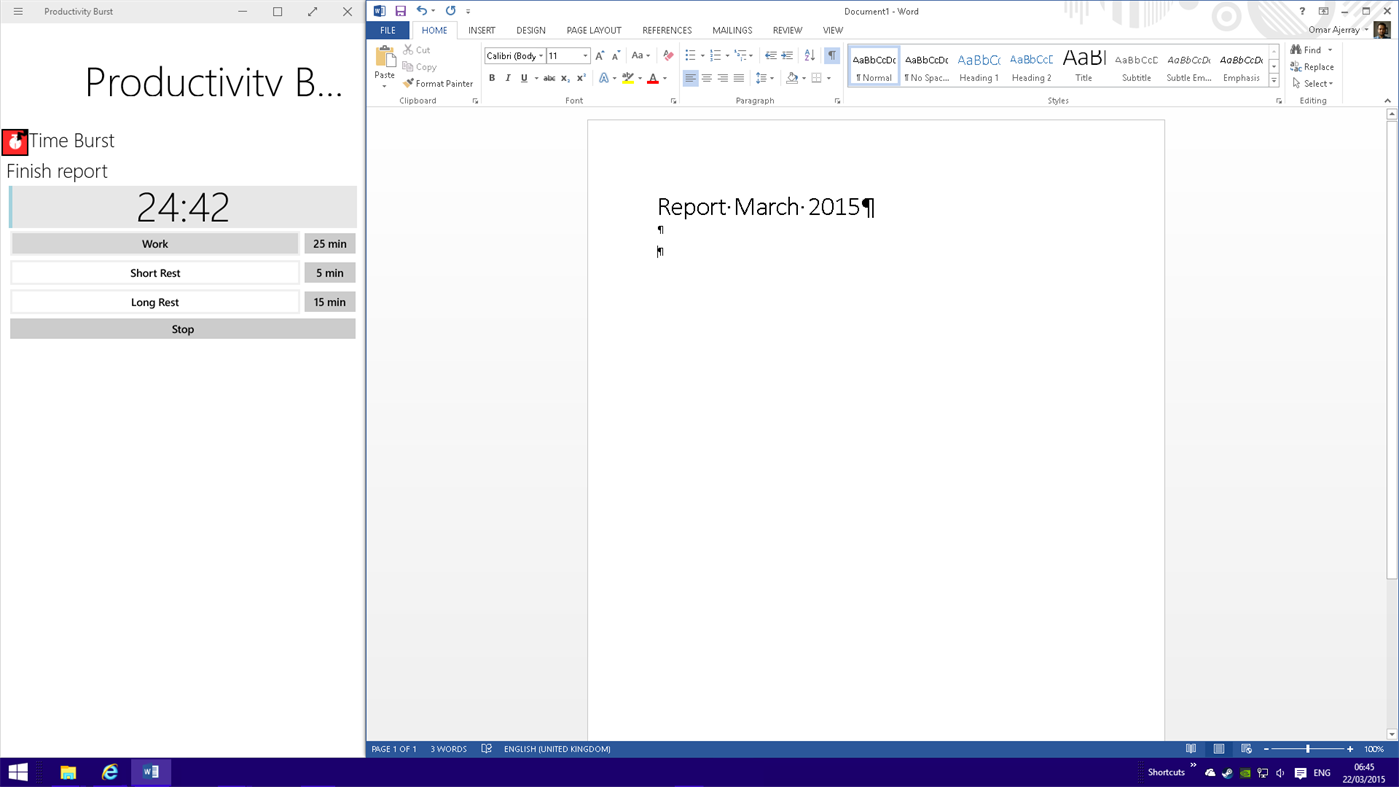Open the font size dropdown
The width and height of the screenshot is (1399, 787).
coord(585,55)
